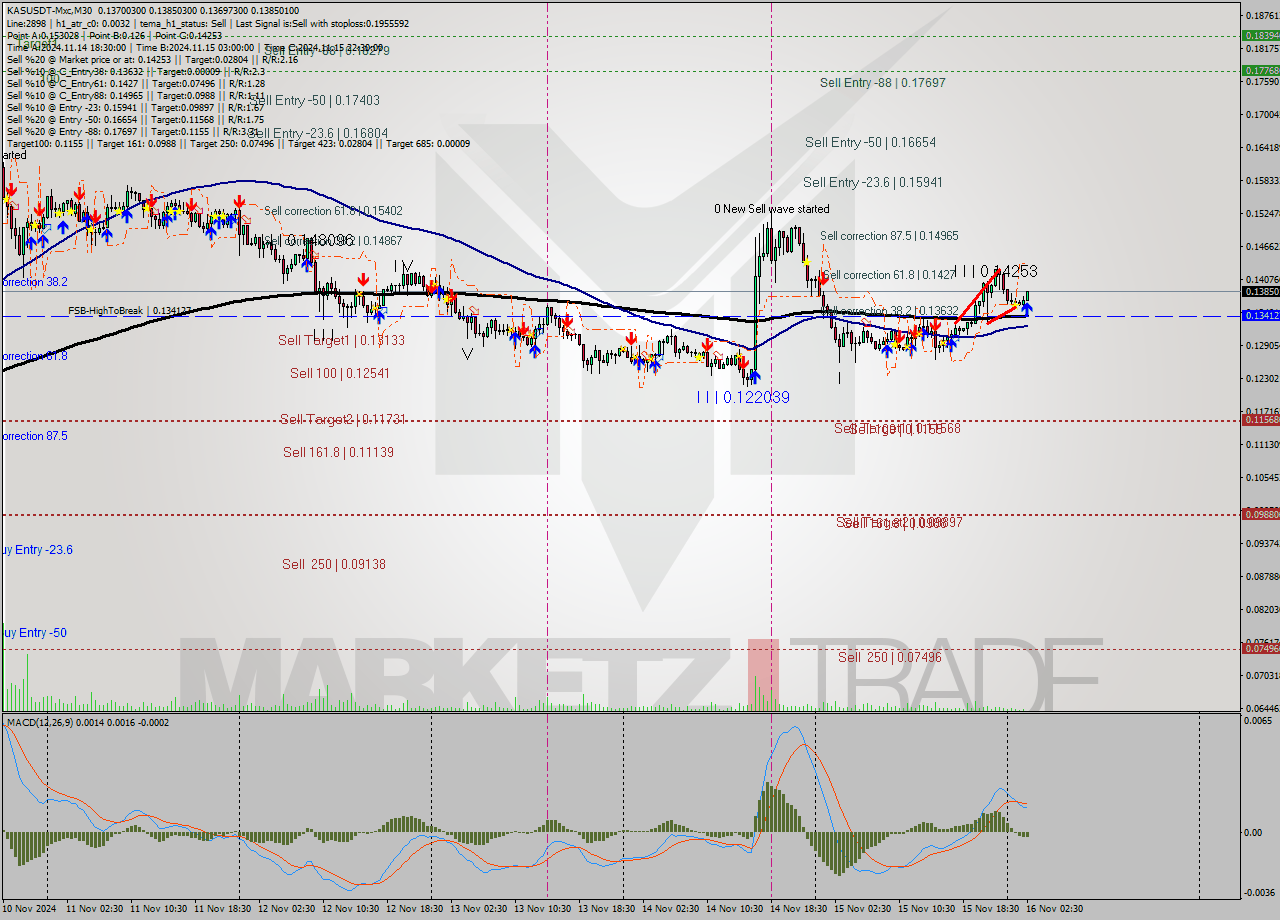The width and height of the screenshot is (1280, 920).
Task: Click the 0.0065 MACD scale value
Action: [1259, 721]
